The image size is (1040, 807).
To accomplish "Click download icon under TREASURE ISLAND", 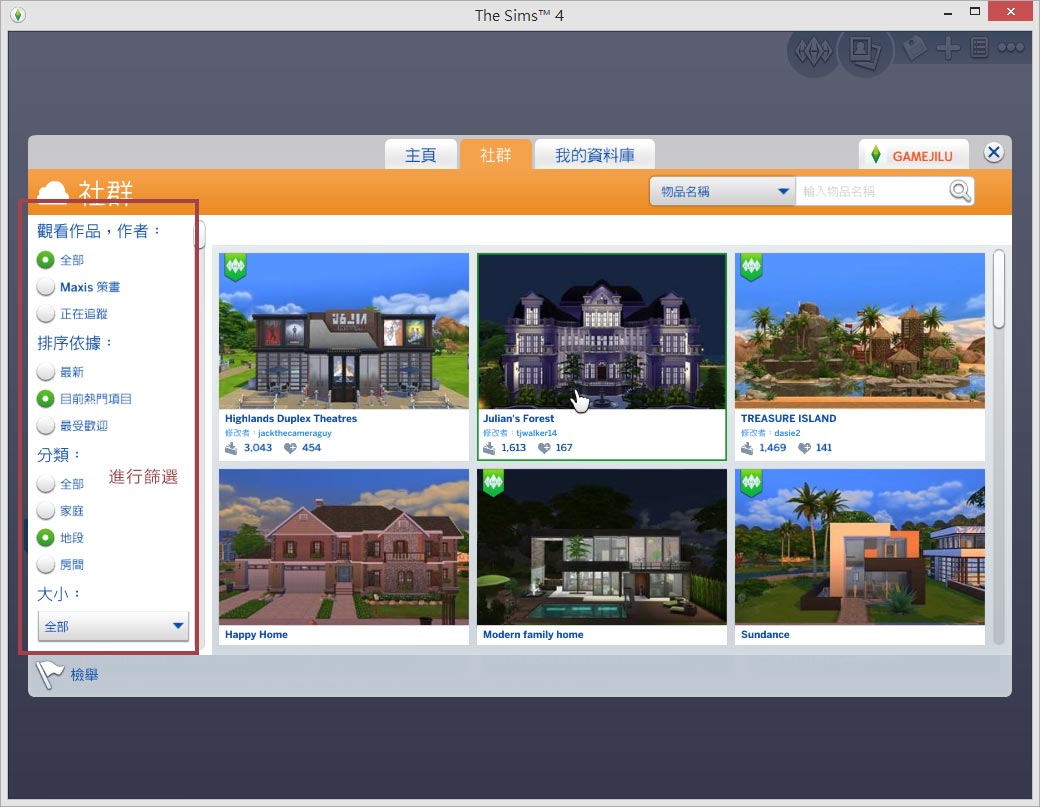I will click(747, 448).
